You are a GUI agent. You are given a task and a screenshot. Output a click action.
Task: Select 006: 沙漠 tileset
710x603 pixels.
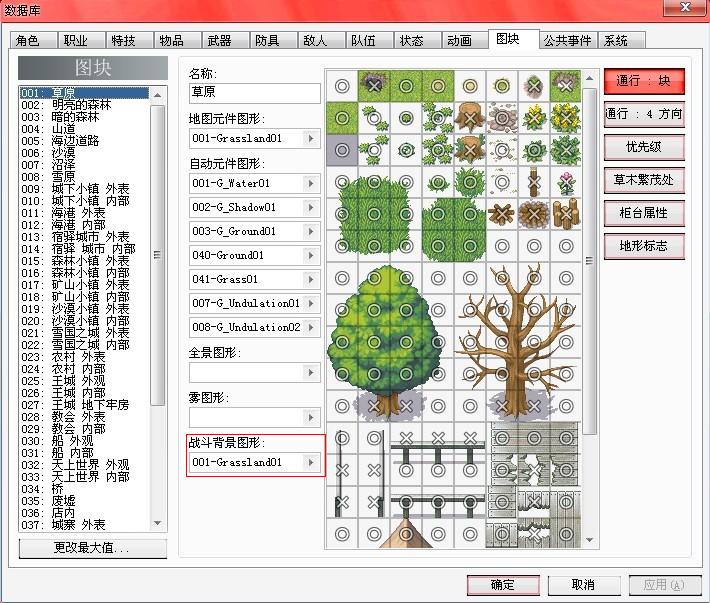(x=84, y=153)
